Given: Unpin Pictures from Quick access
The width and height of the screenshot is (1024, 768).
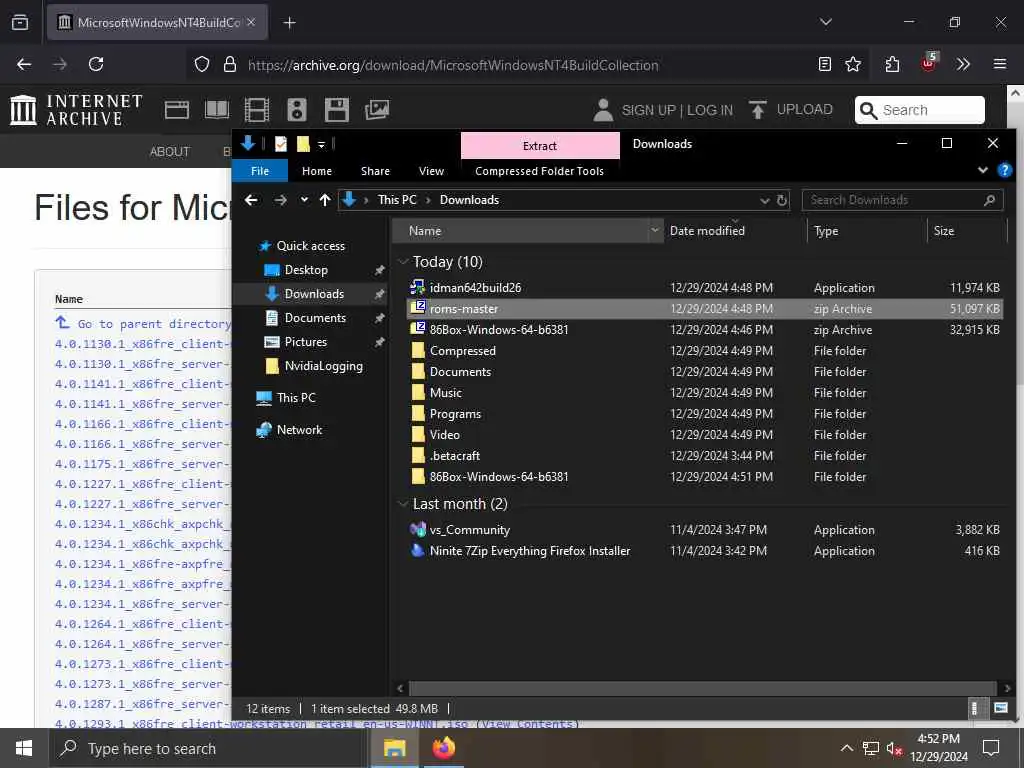Looking at the screenshot, I should click(x=379, y=342).
